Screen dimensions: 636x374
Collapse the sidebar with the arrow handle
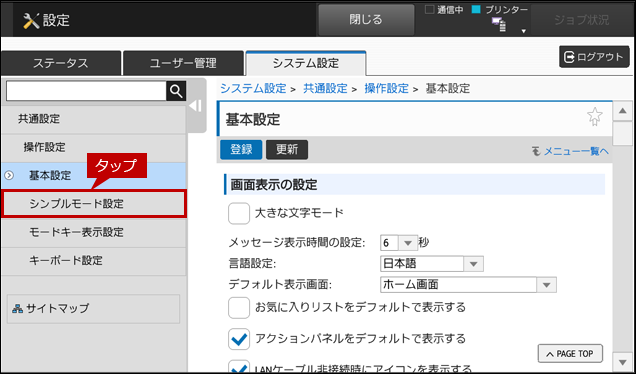click(x=196, y=106)
